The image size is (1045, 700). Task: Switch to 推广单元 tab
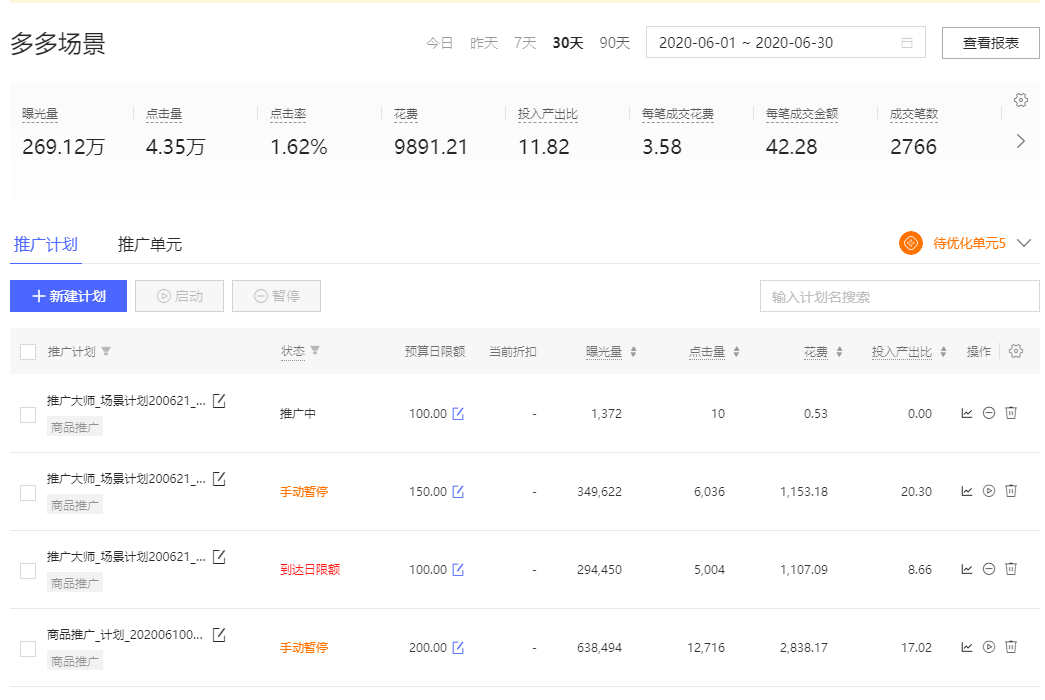tap(150, 244)
